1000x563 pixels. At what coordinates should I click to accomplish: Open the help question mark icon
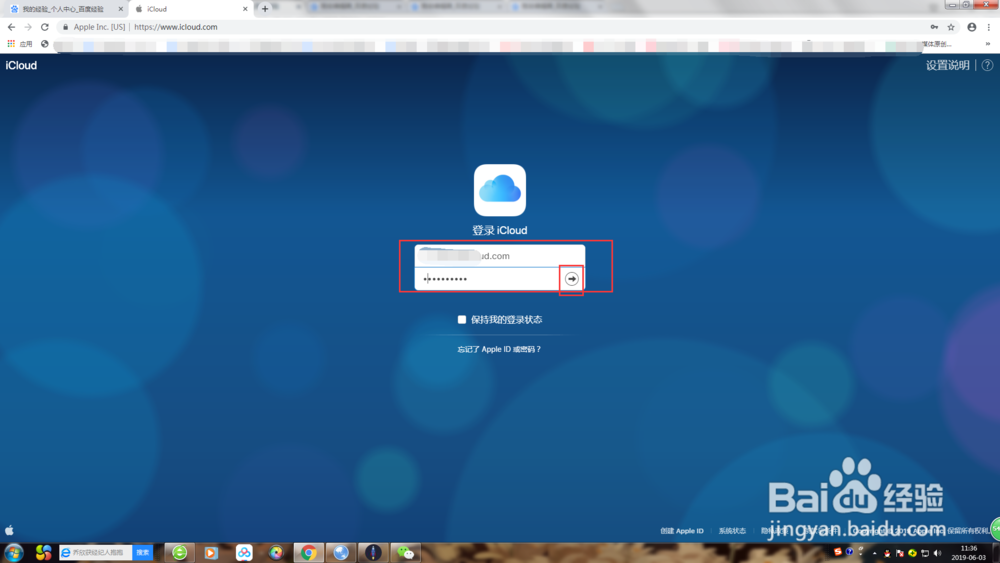tap(987, 65)
